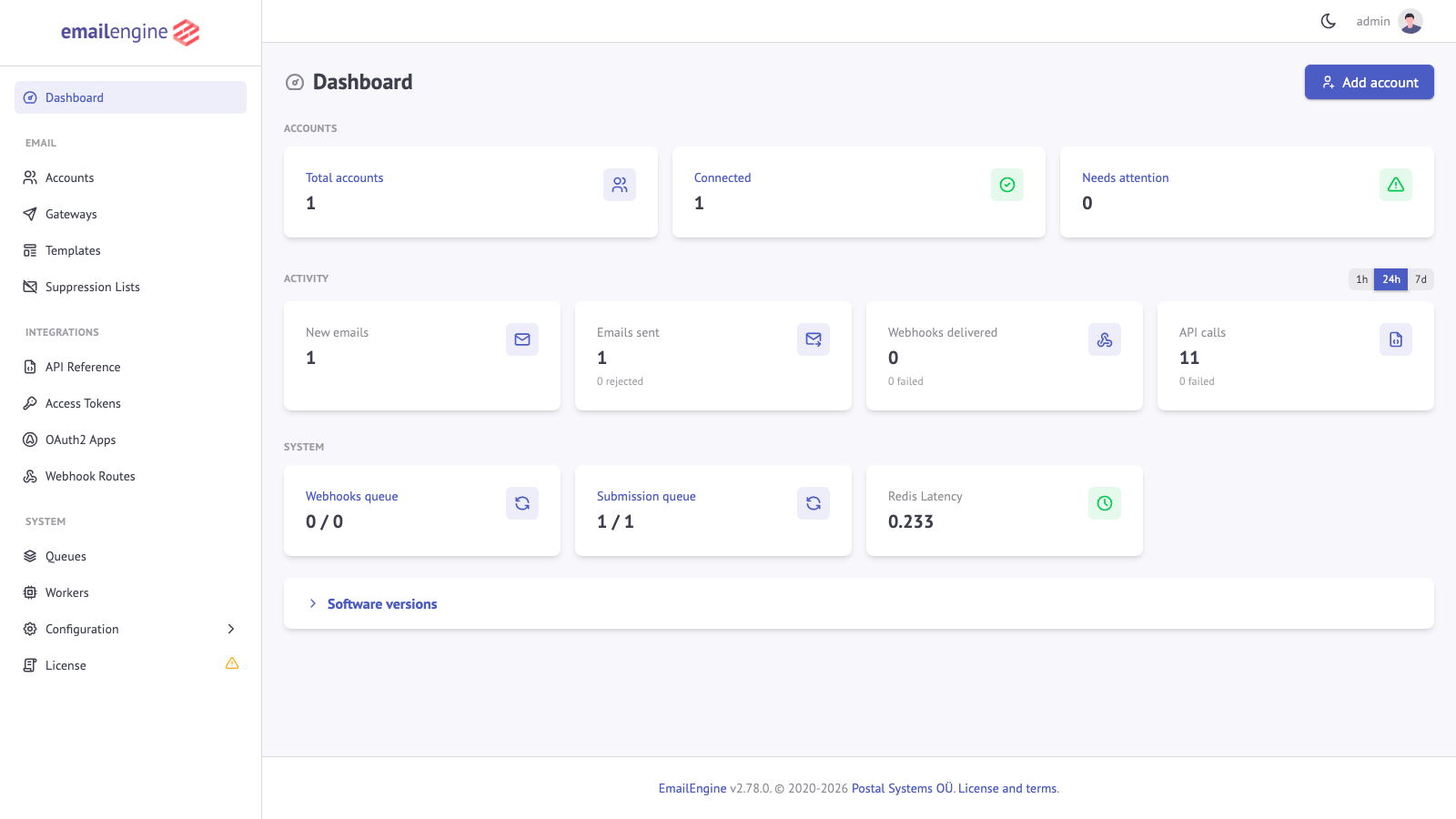The width and height of the screenshot is (1456, 819).
Task: Open the Templates page
Action: pos(130,250)
